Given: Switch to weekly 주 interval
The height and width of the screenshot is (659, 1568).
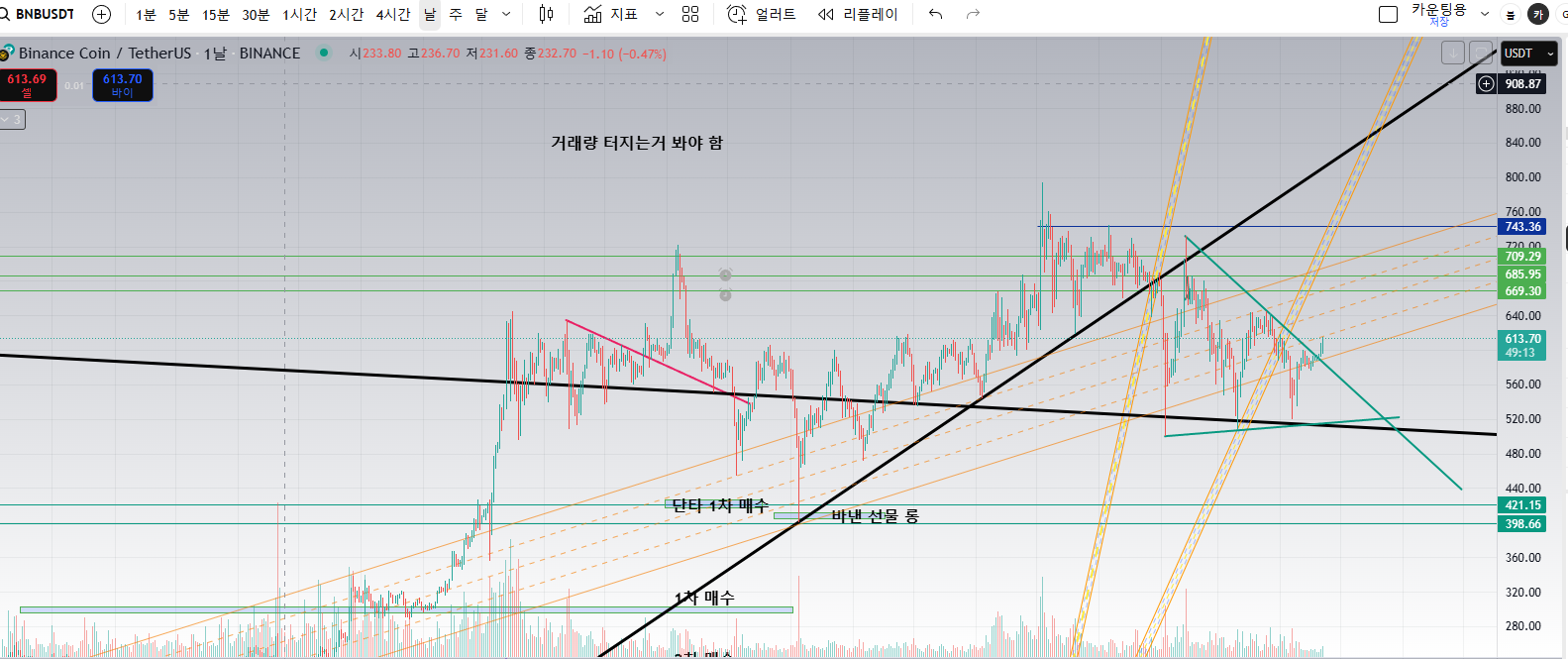Looking at the screenshot, I should [456, 14].
